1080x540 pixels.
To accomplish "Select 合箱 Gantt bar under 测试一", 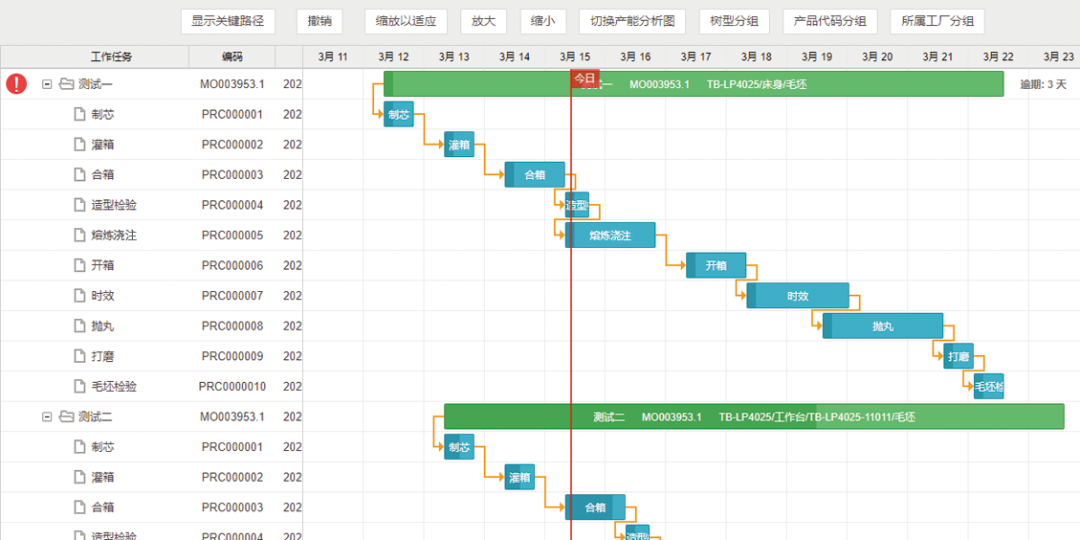I will coord(535,175).
